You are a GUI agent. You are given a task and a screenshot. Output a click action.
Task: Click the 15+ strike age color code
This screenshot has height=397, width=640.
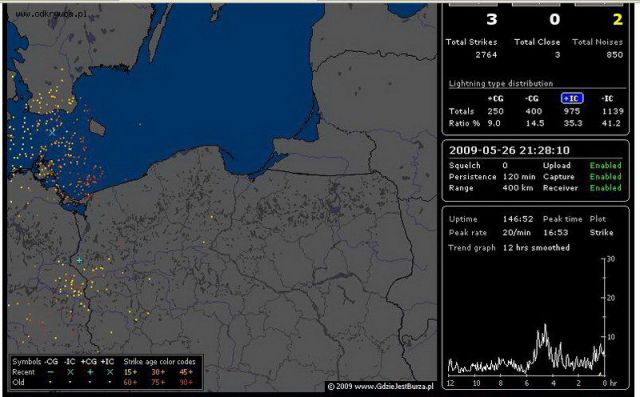(130, 372)
